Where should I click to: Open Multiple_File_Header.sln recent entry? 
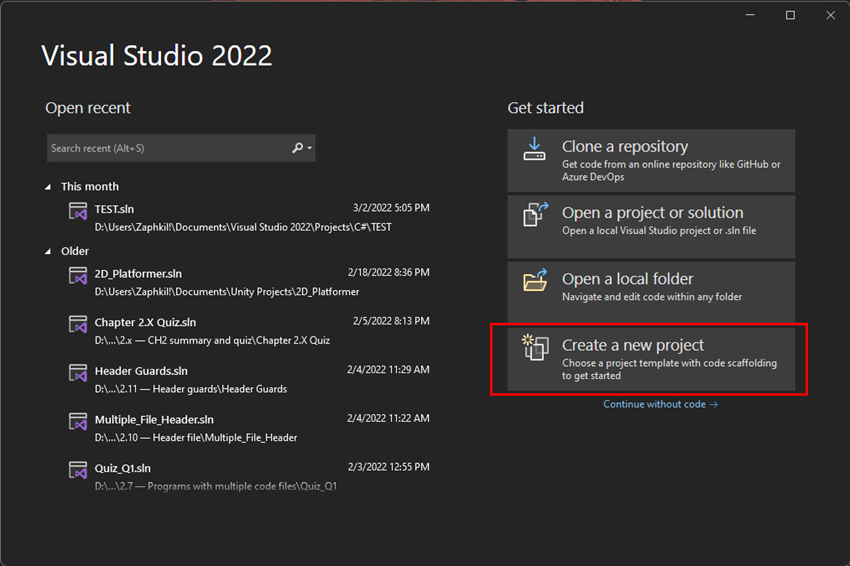pos(249,428)
